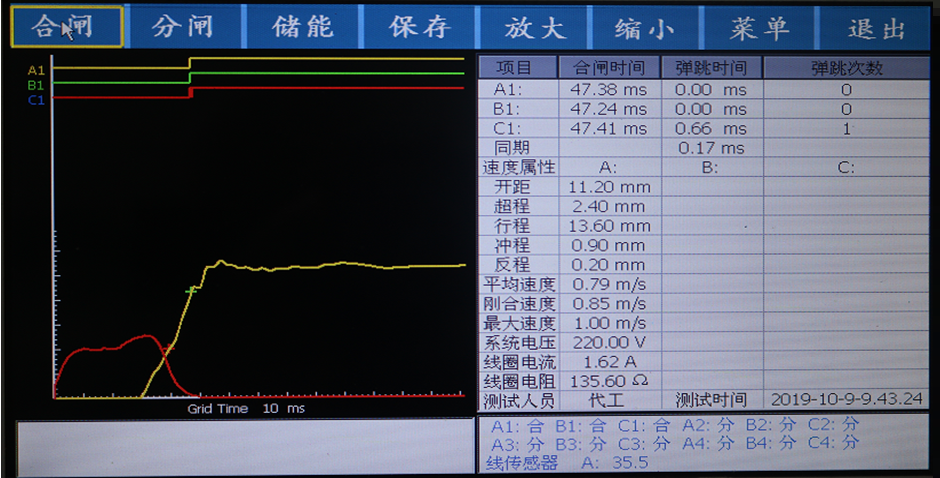Click the 测试人员 field value 代工
The height and width of the screenshot is (478, 940).
click(x=608, y=400)
